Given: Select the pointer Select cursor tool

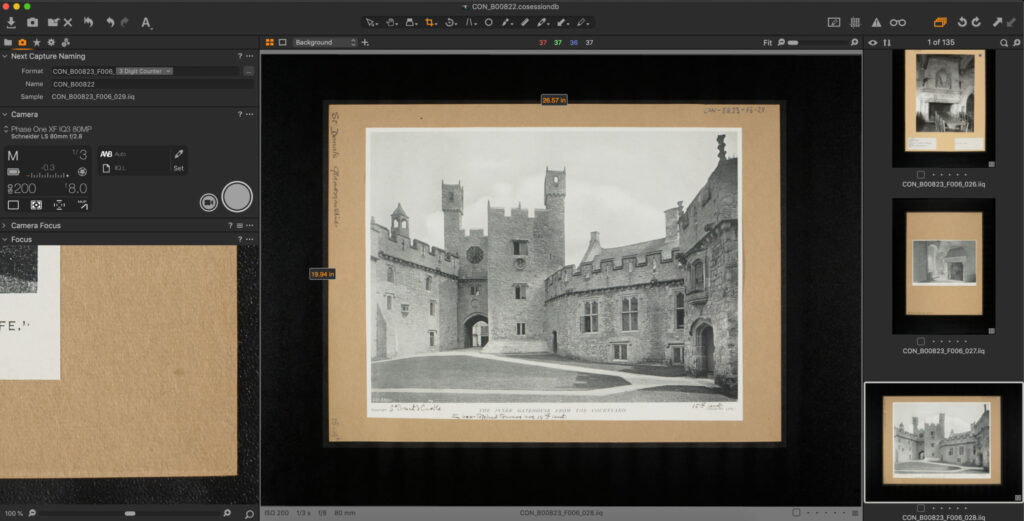Looking at the screenshot, I should click(x=371, y=22).
